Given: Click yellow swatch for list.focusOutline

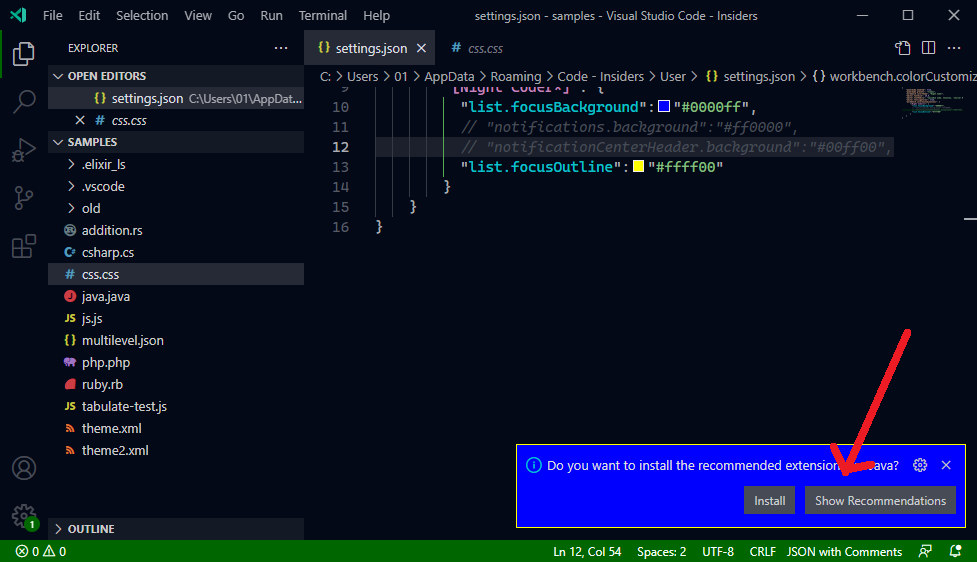Looking at the screenshot, I should tap(638, 166).
